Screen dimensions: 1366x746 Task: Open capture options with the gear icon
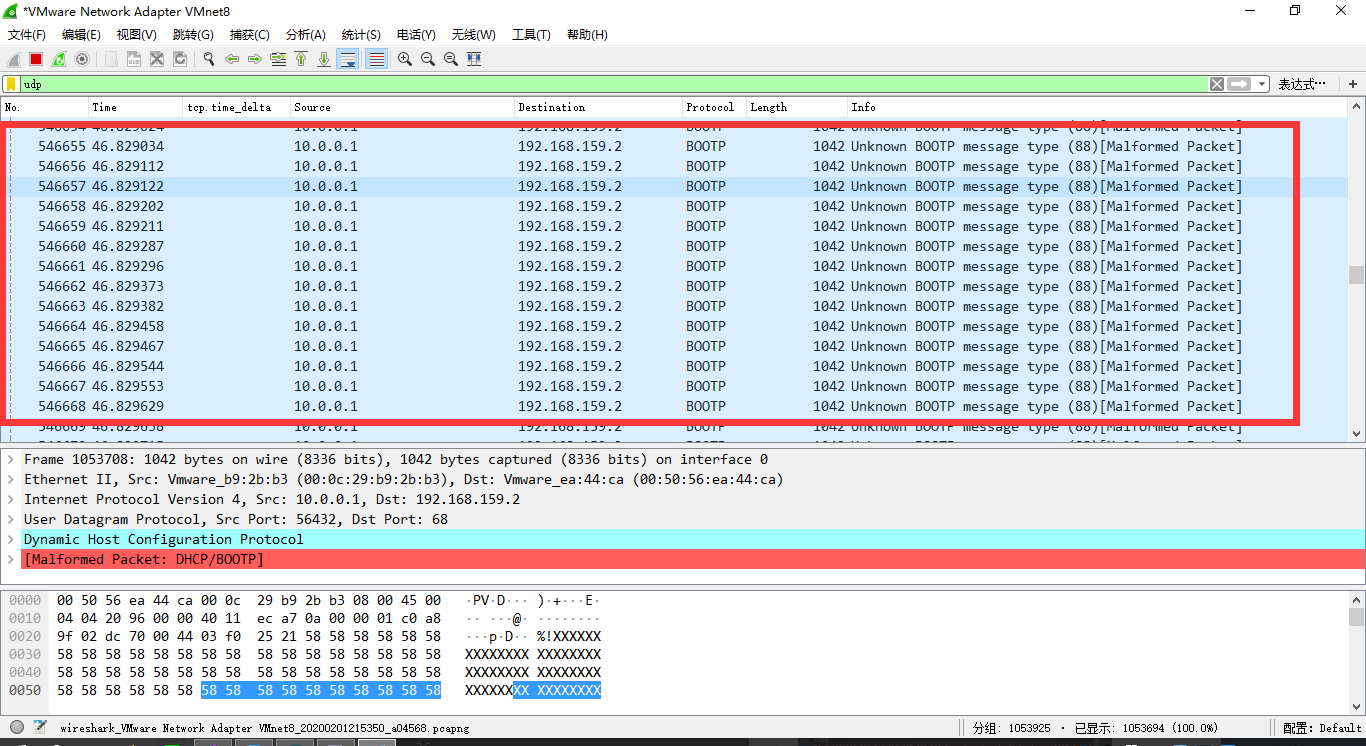tap(82, 59)
